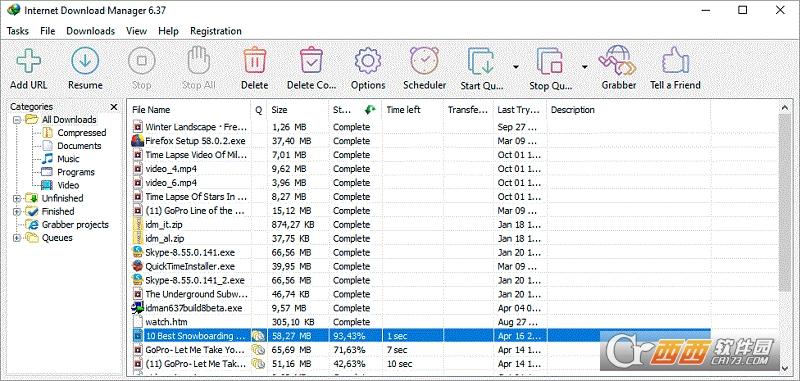The width and height of the screenshot is (800, 381).
Task: Open the Downloads menu
Action: (x=90, y=31)
